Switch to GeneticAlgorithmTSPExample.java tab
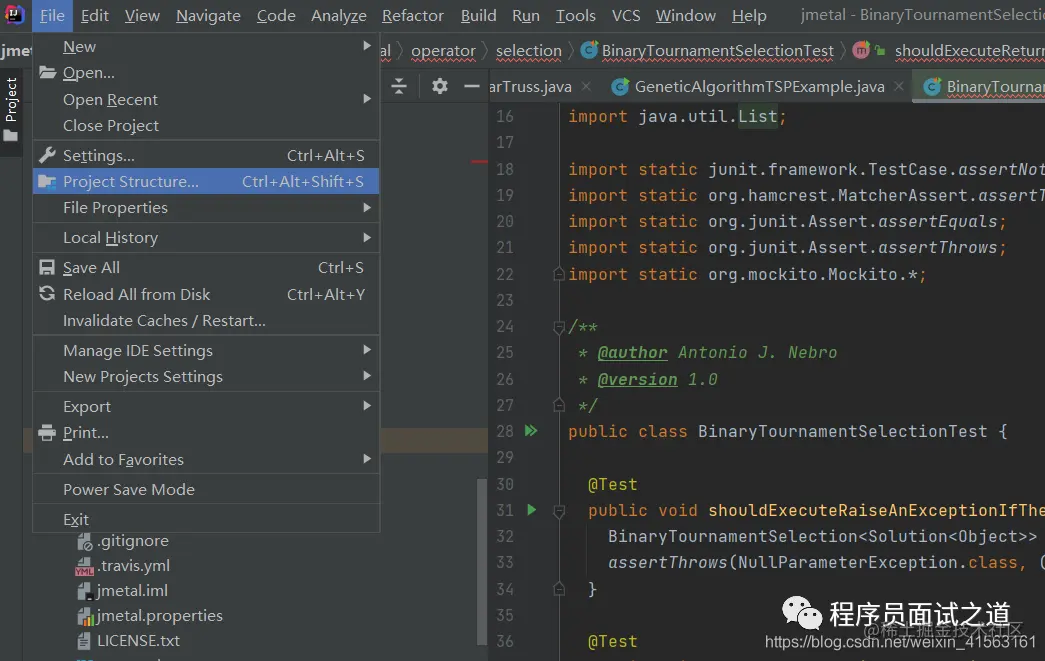The width and height of the screenshot is (1045, 661). click(x=759, y=87)
